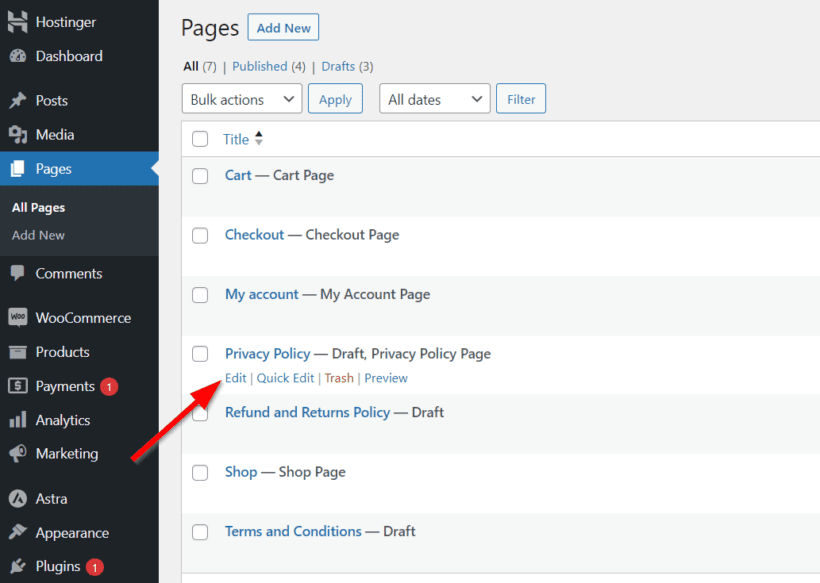Open the Marketing megaphone icon
This screenshot has width=820, height=583.
pos(20,454)
